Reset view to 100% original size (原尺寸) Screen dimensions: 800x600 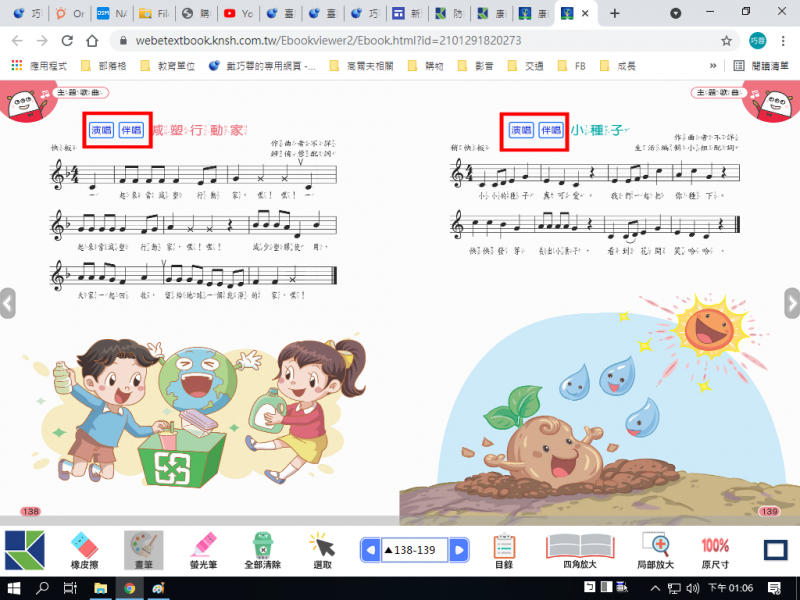(x=714, y=549)
